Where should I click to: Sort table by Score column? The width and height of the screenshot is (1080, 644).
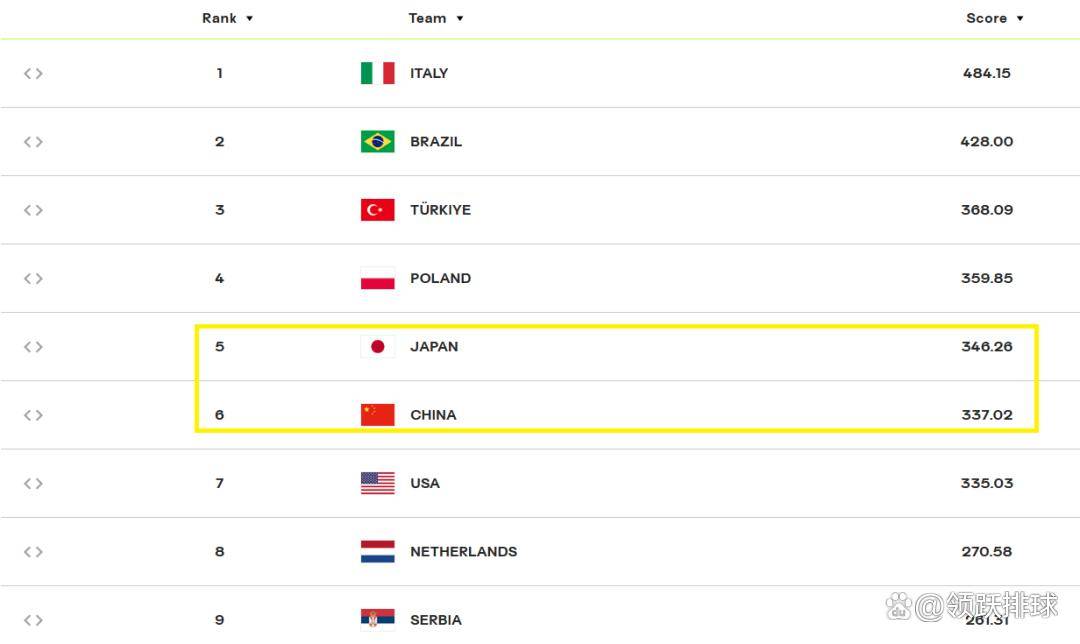point(994,18)
